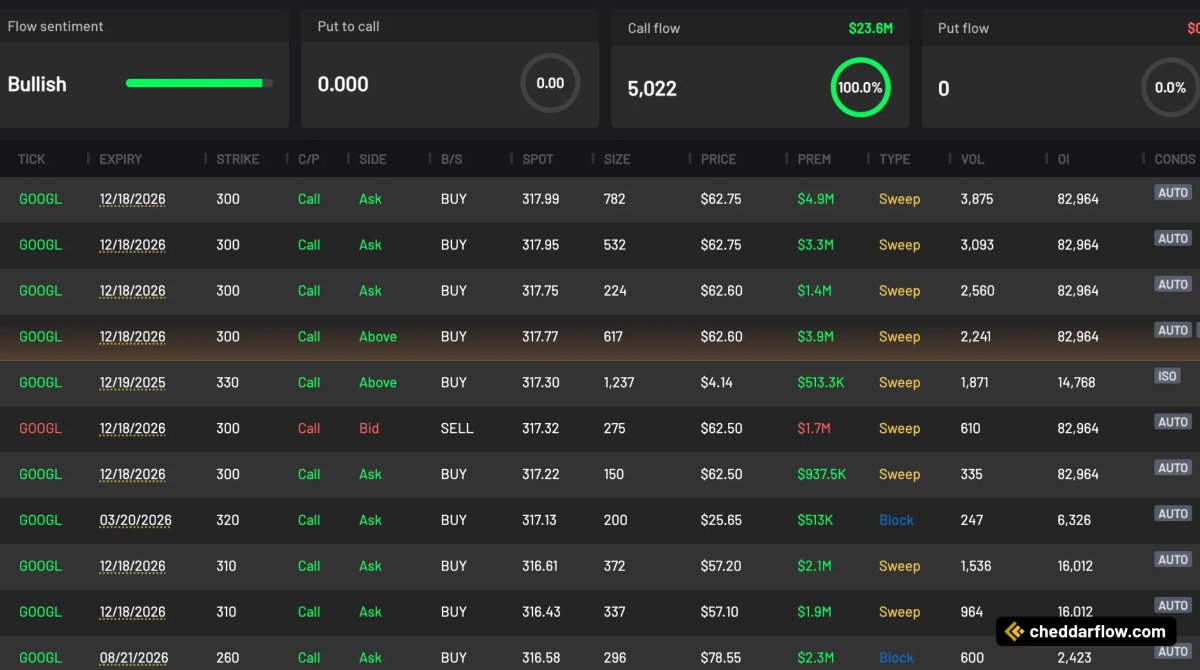Sort the table by TICK column header
The width and height of the screenshot is (1200, 670).
click(31, 159)
